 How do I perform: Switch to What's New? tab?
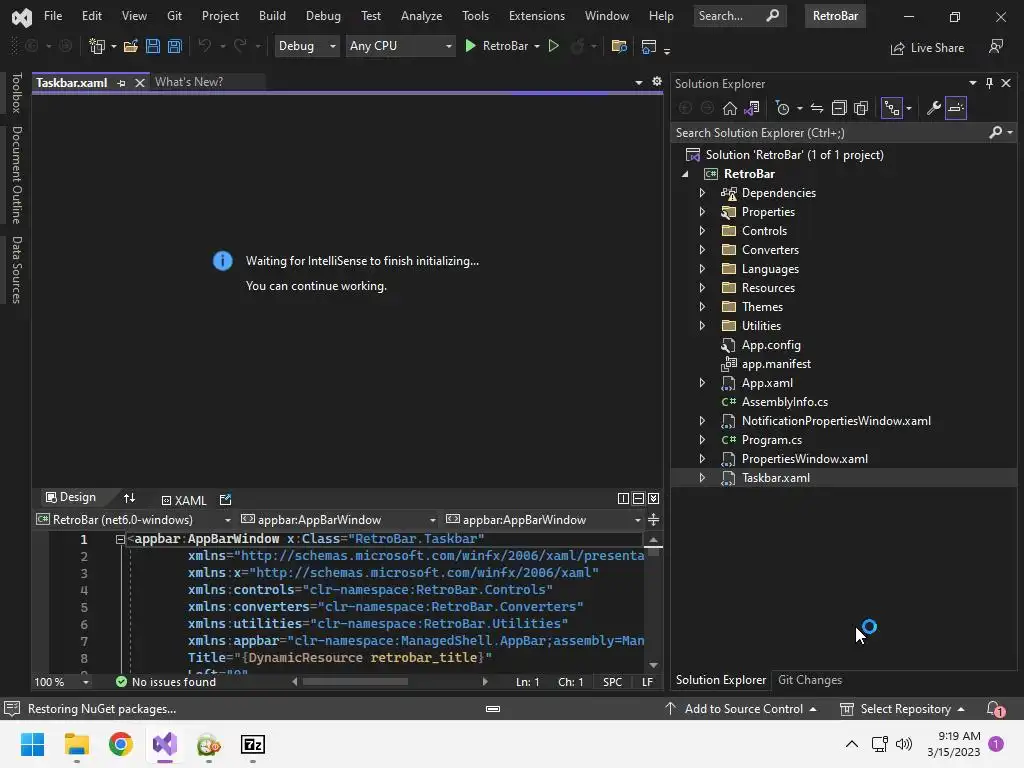189,82
